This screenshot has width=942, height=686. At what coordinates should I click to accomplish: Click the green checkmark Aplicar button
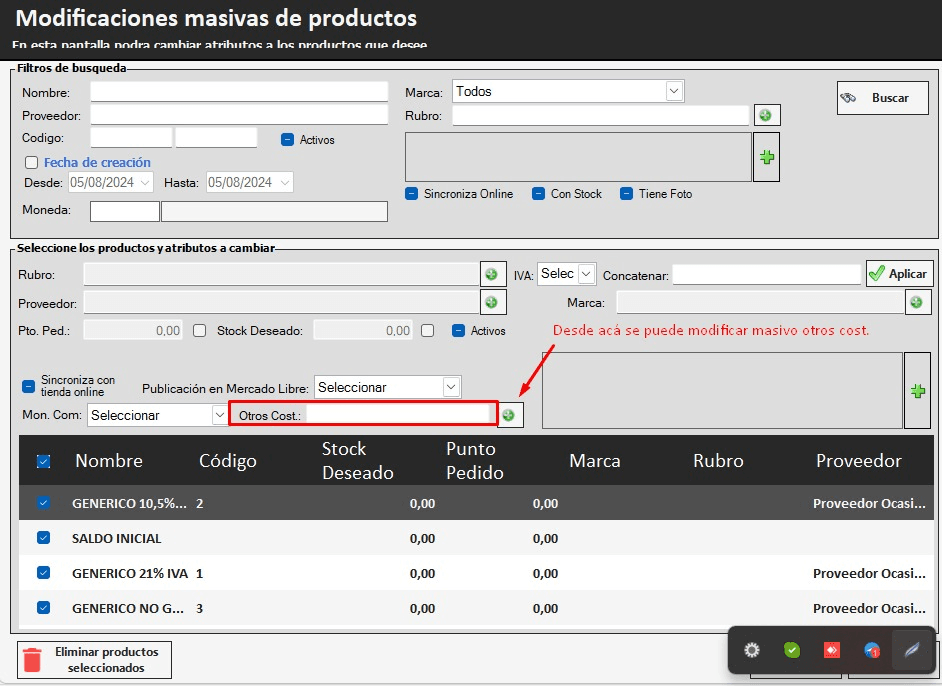pyautogui.click(x=899, y=273)
